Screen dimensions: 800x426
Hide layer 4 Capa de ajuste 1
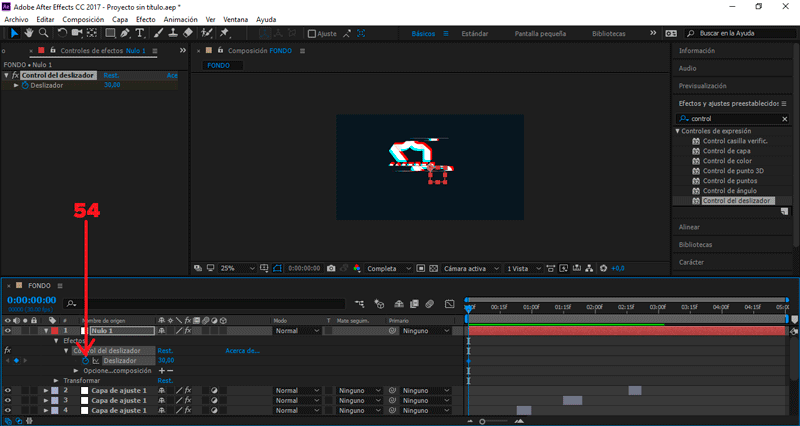[8, 410]
